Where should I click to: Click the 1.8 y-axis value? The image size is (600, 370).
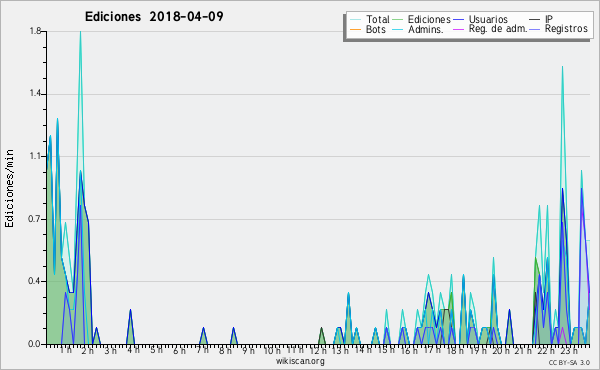(35, 31)
